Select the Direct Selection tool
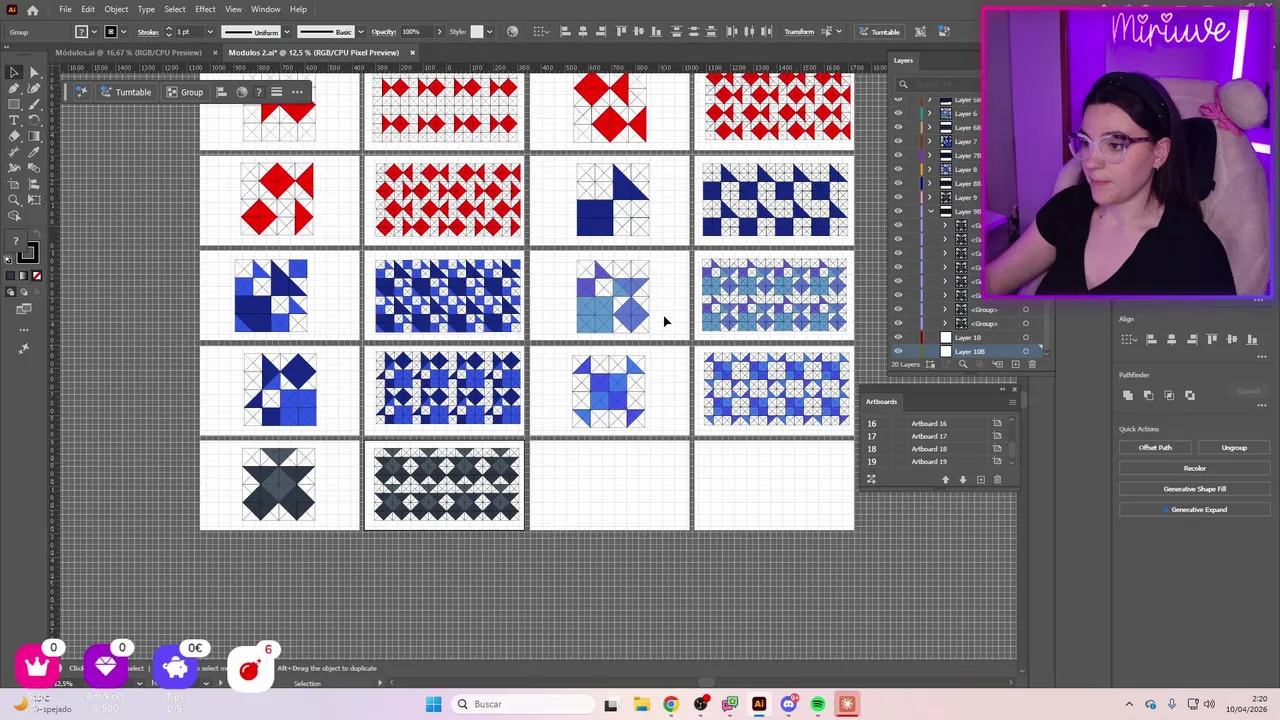Image resolution: width=1280 pixels, height=720 pixels. point(34,72)
